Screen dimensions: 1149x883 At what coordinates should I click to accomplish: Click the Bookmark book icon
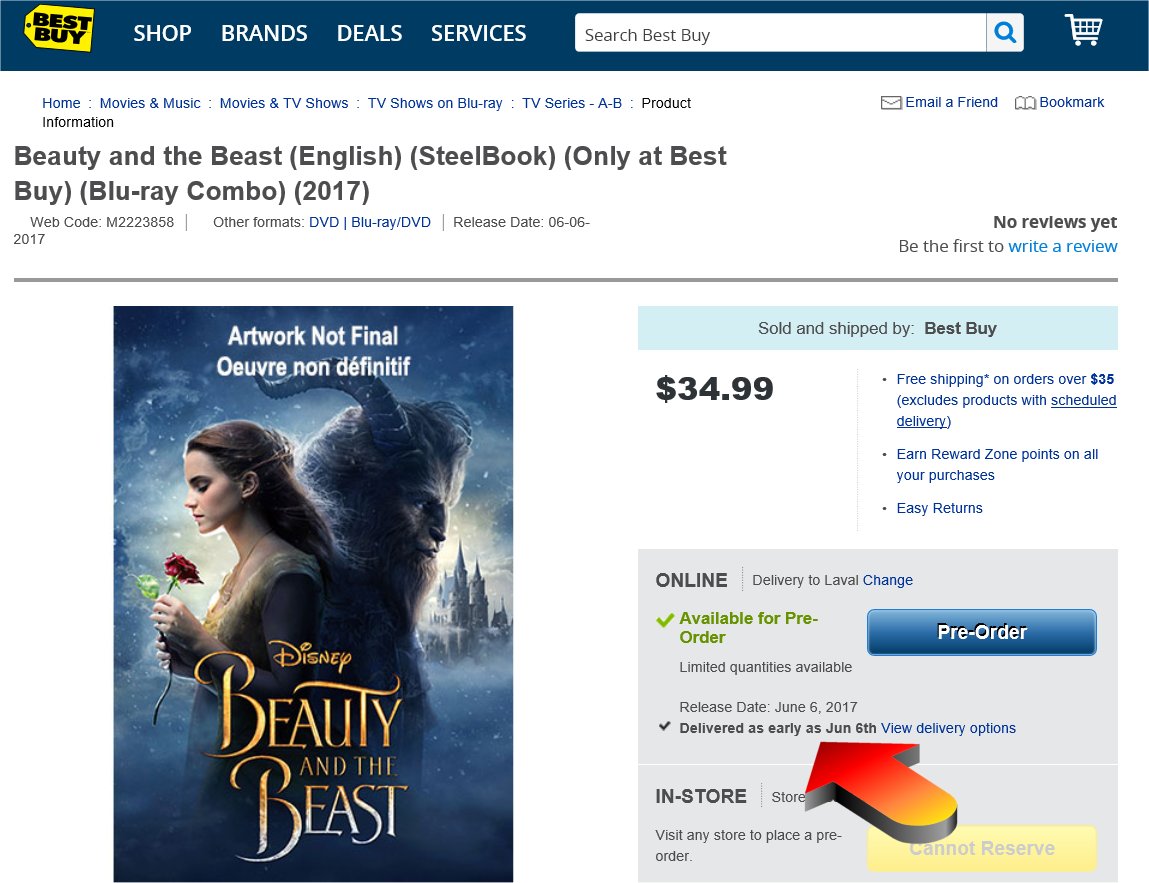(x=1024, y=103)
